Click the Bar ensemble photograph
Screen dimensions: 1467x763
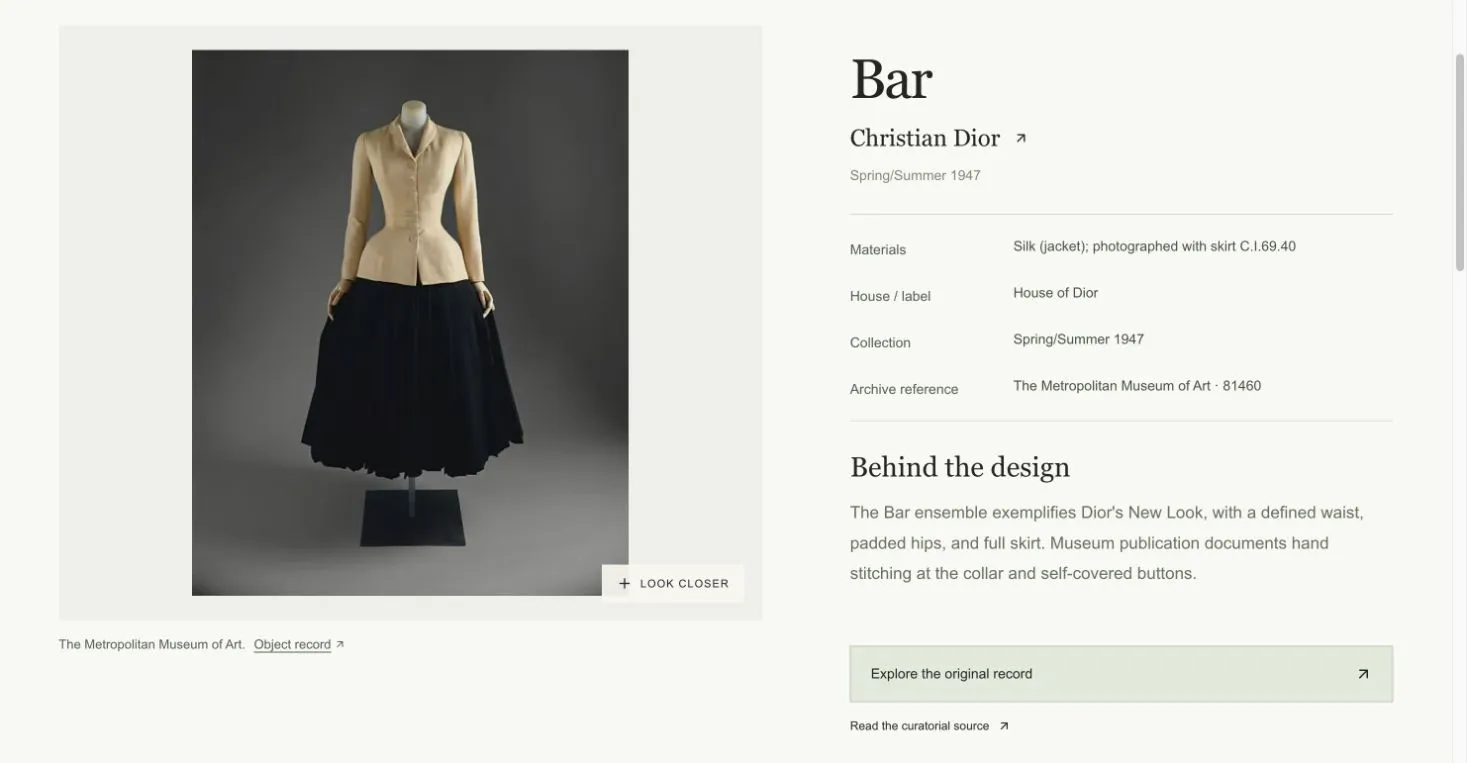(x=410, y=322)
